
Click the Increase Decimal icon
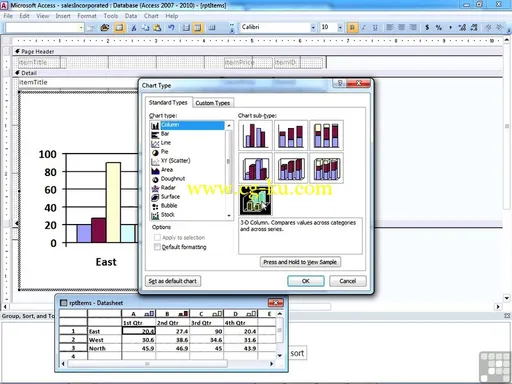point(462,28)
